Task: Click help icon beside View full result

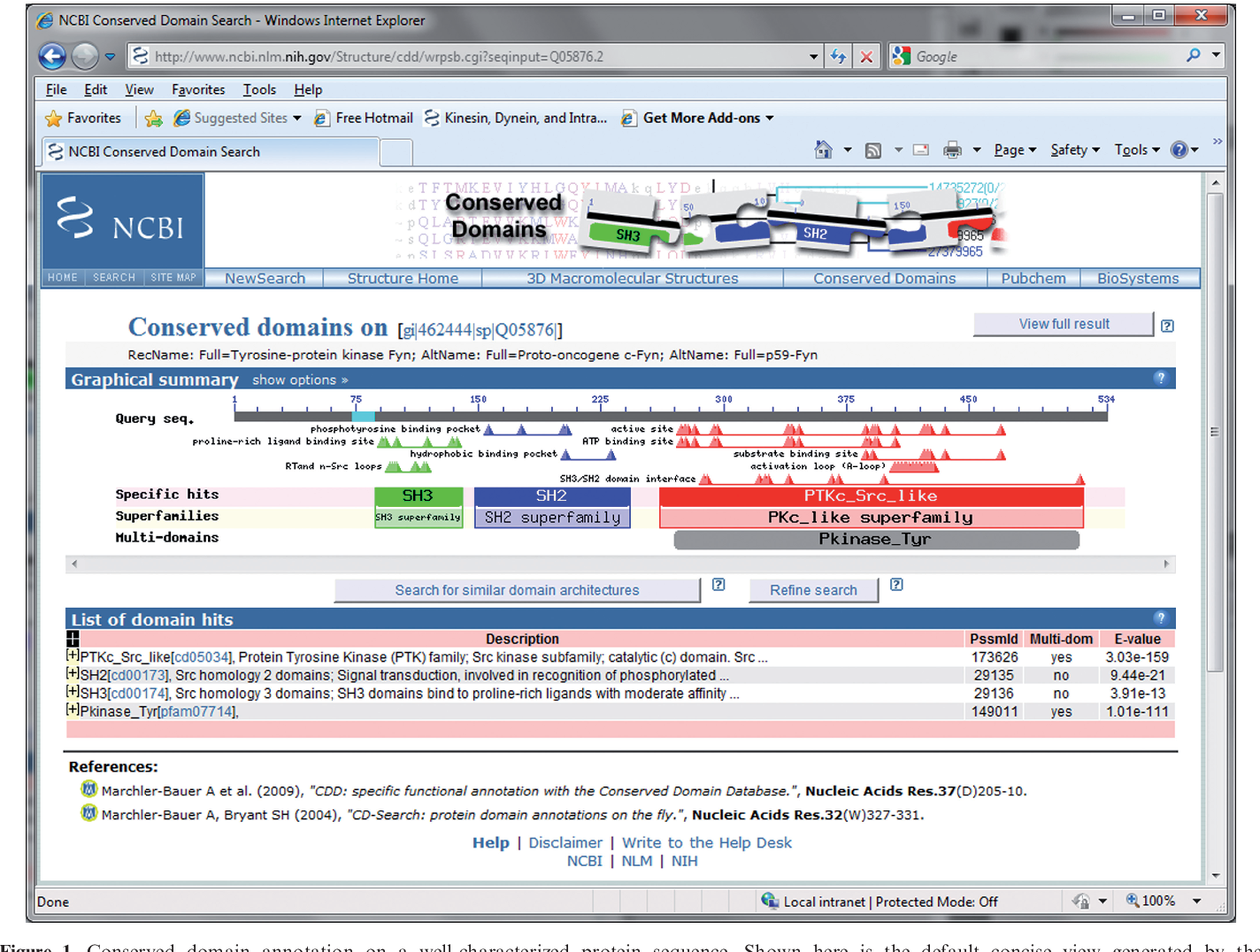Action: pos(1167,326)
